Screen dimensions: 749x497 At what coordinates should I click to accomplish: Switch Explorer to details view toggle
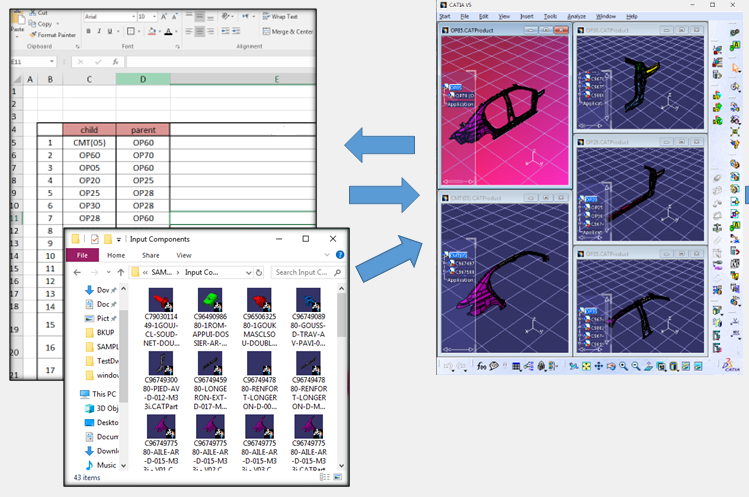[324, 477]
